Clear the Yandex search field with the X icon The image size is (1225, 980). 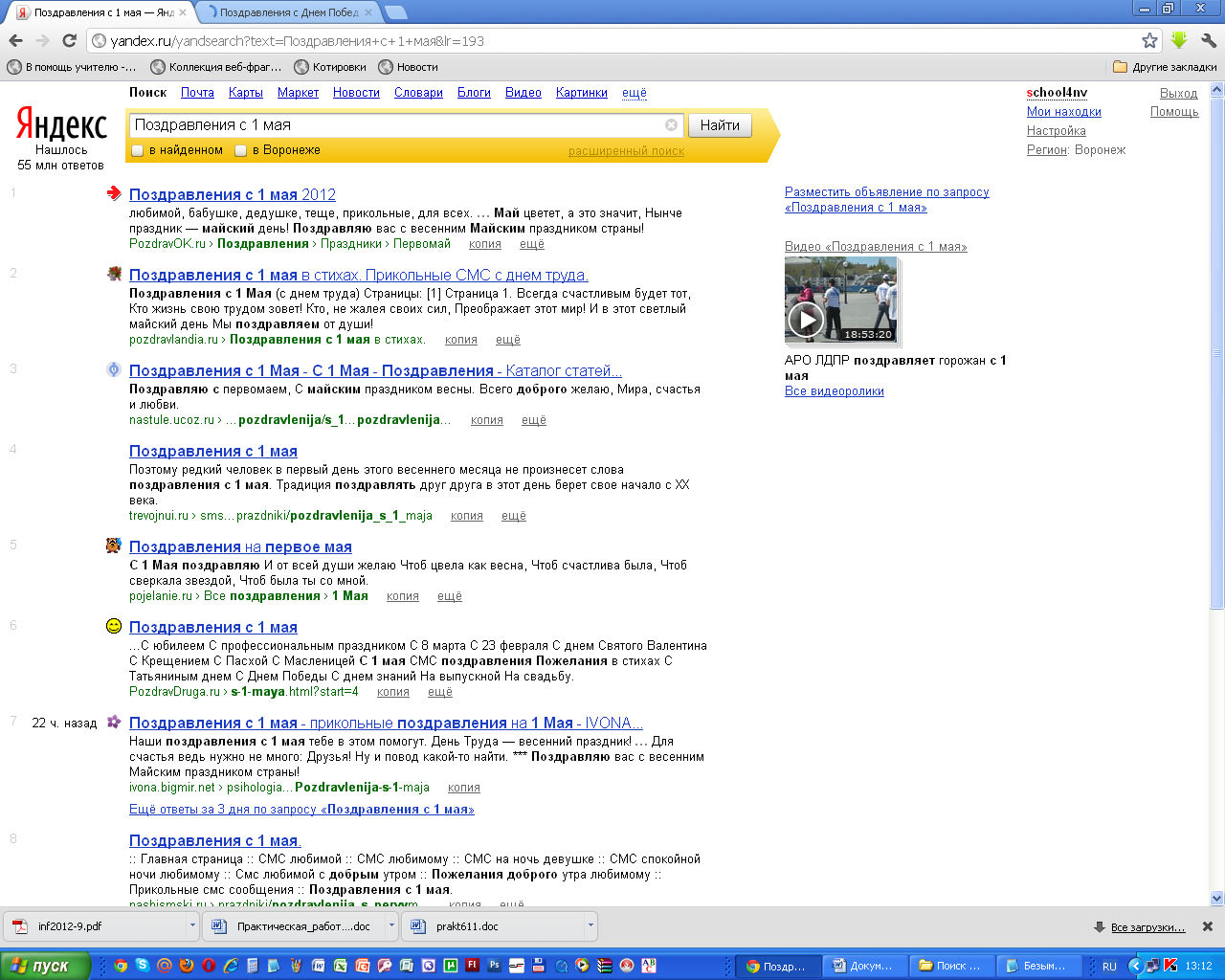tap(671, 124)
